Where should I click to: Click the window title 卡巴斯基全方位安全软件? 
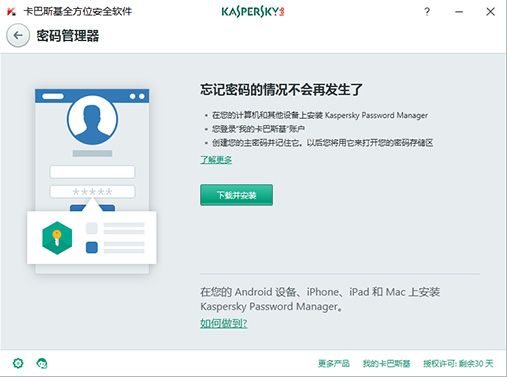[78, 12]
